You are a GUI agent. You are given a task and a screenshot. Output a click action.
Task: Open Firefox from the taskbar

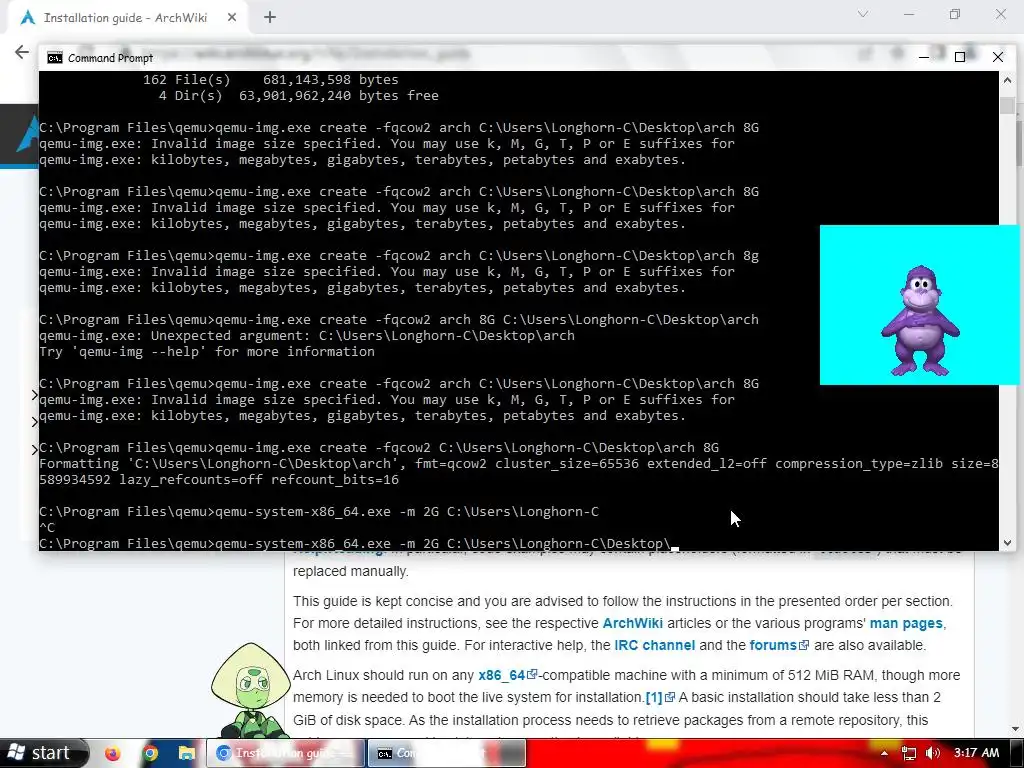pos(113,754)
